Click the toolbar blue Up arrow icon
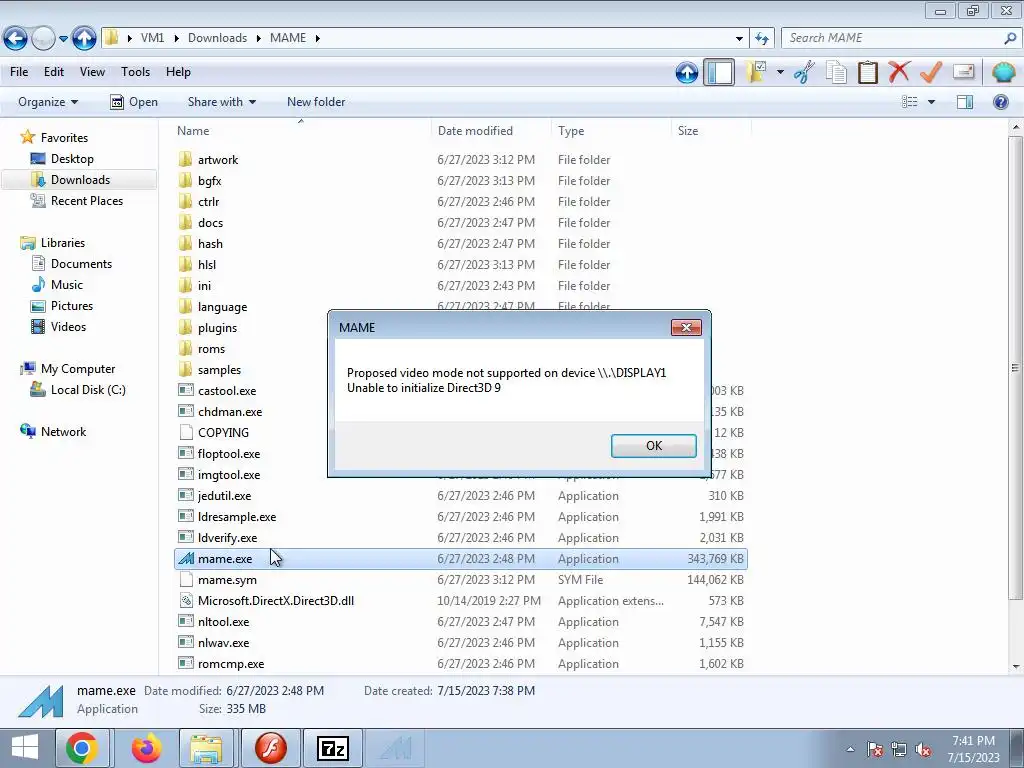This screenshot has height=768, width=1024. pos(686,72)
